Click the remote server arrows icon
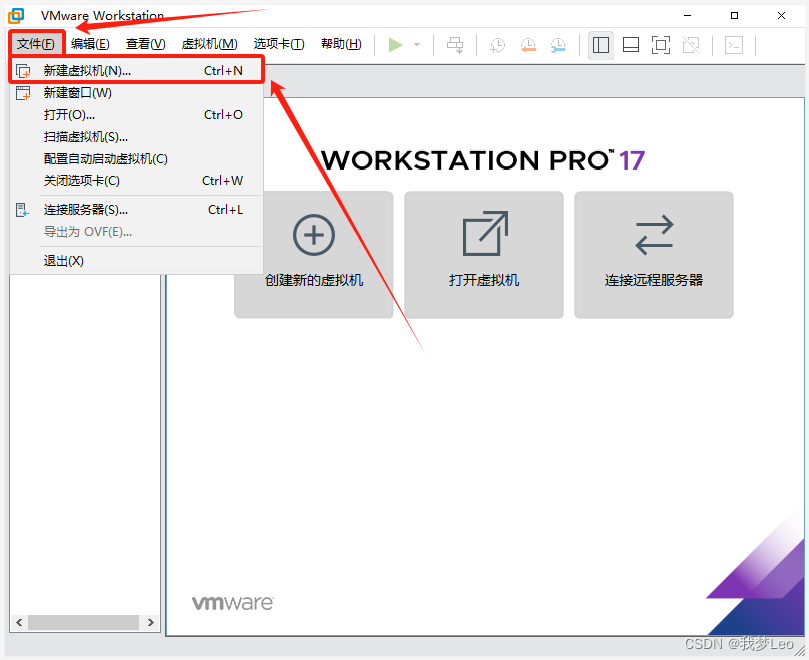This screenshot has height=660, width=809. (654, 235)
